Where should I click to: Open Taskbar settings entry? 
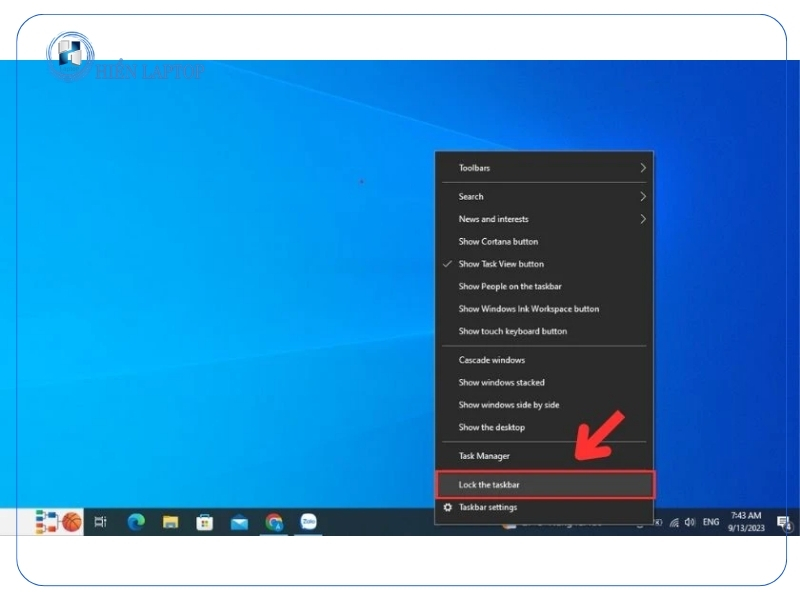544,507
